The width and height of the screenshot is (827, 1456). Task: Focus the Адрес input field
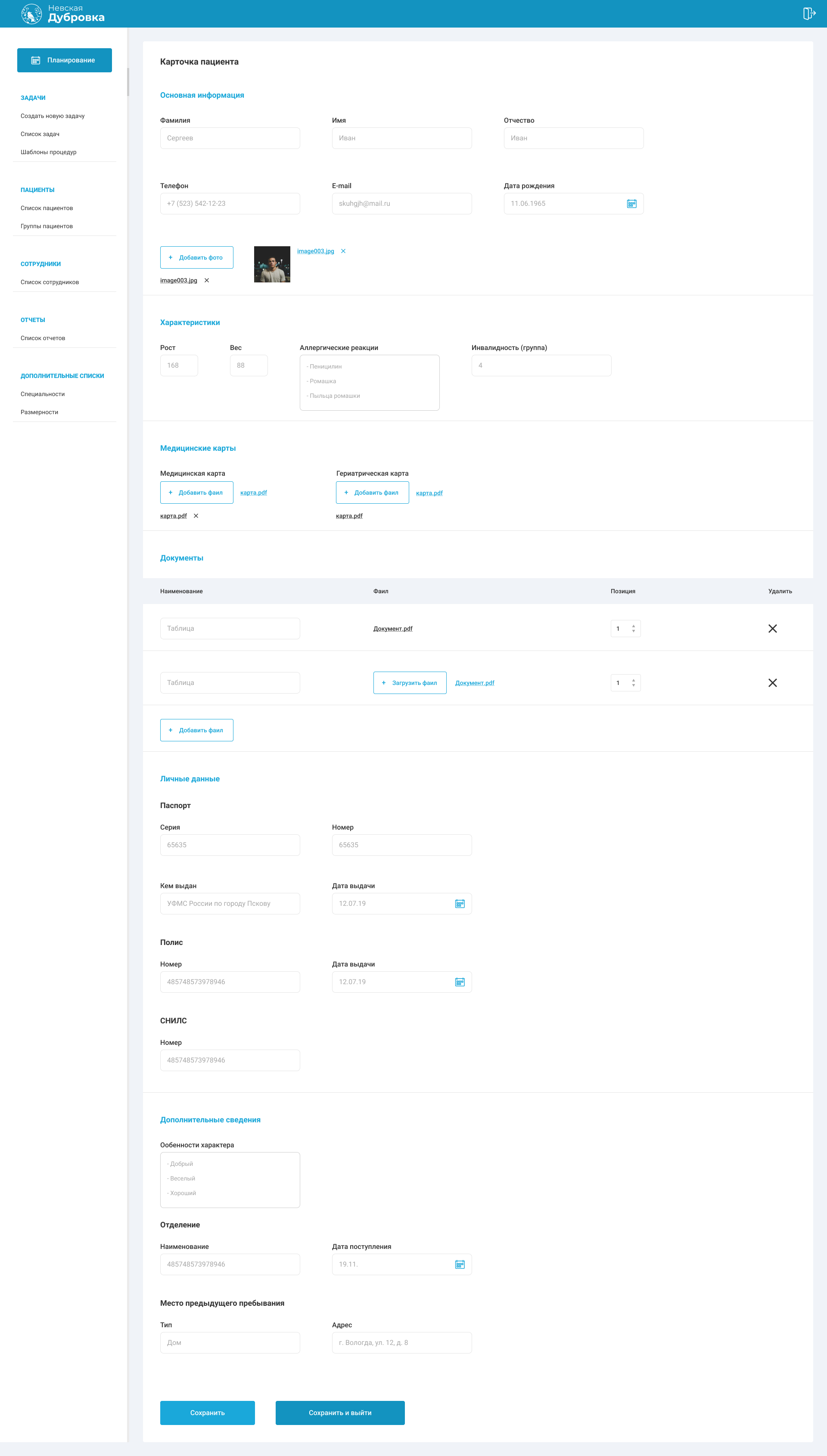[x=401, y=1342]
